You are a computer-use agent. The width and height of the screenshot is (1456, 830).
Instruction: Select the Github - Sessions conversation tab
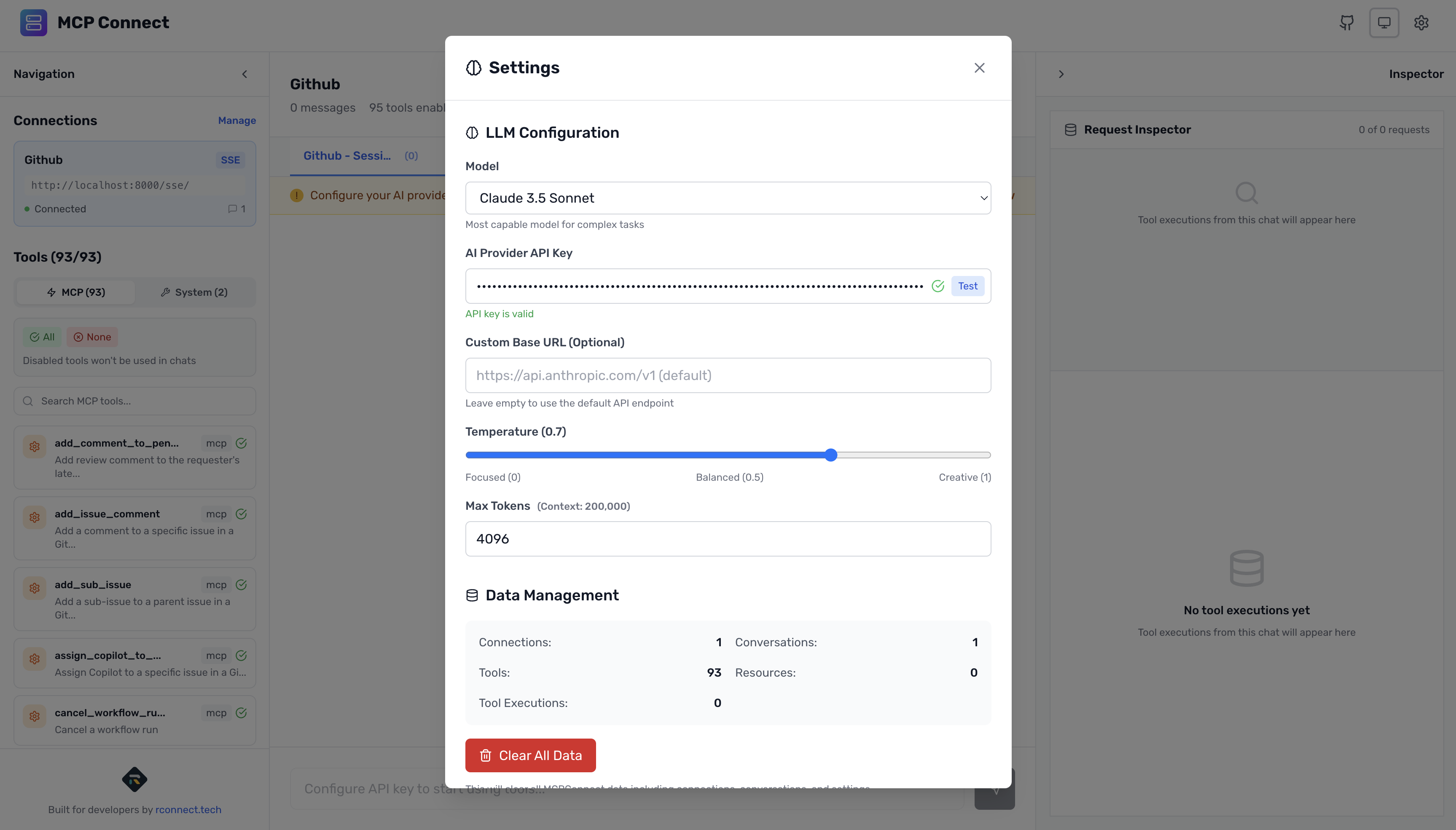coord(347,155)
